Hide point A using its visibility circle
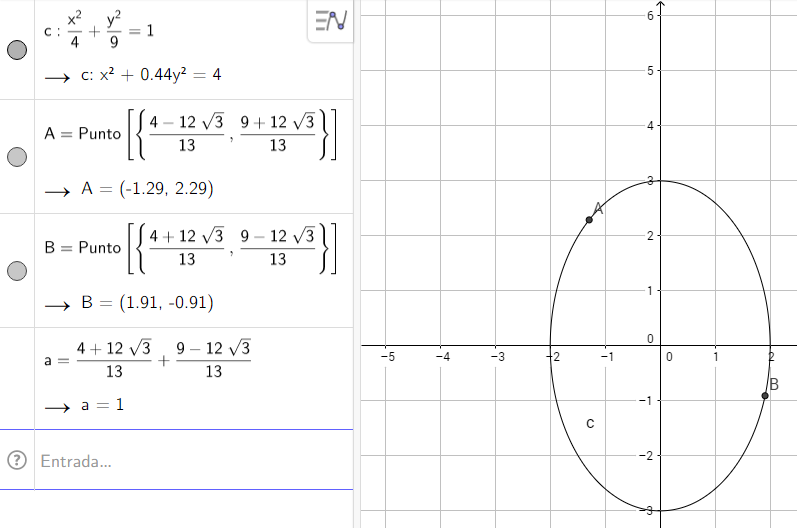 pos(17,157)
